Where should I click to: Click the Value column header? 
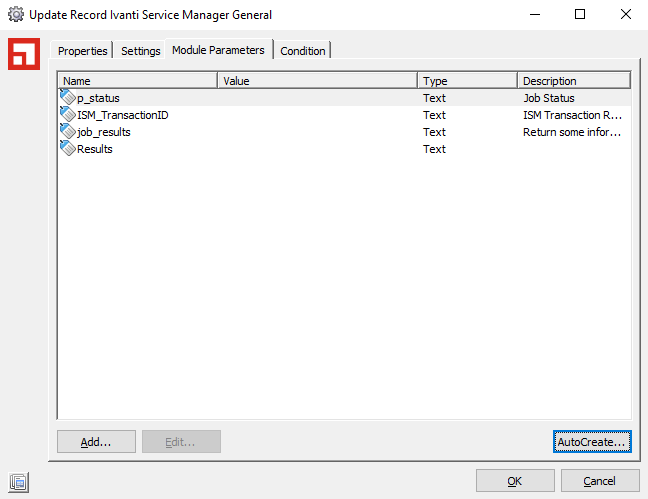click(x=317, y=81)
